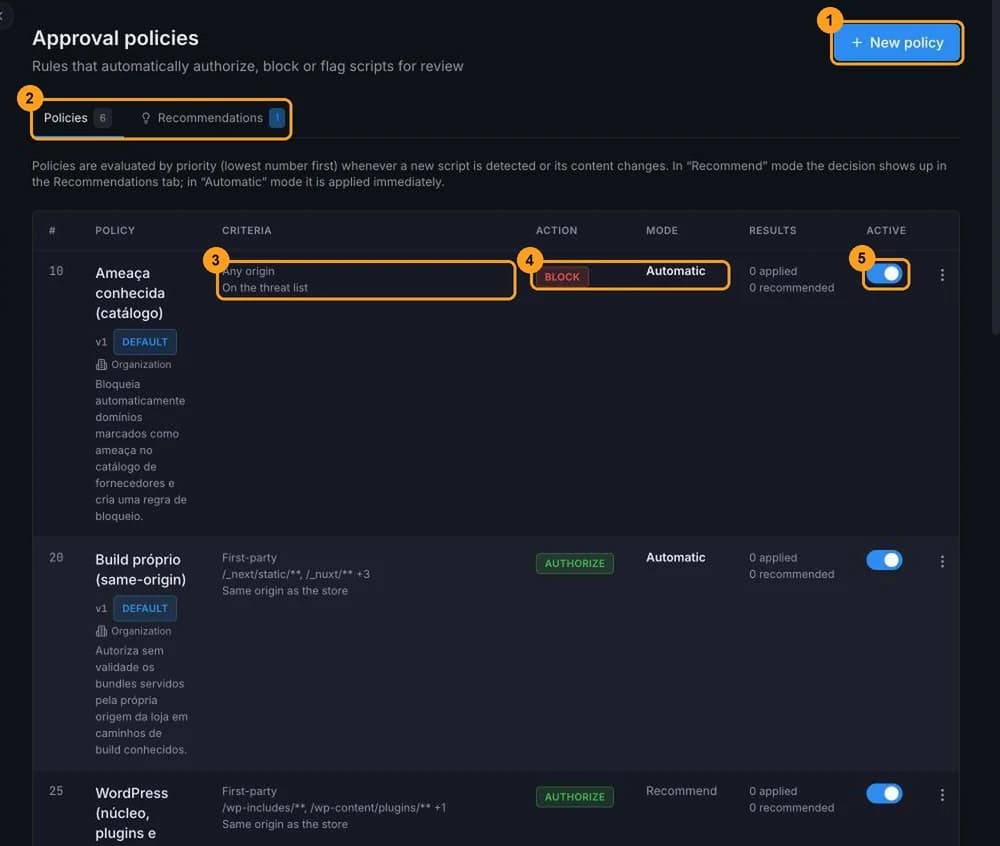This screenshot has width=1000, height=846.
Task: Click 'Any origin' criteria text
Action: click(248, 271)
